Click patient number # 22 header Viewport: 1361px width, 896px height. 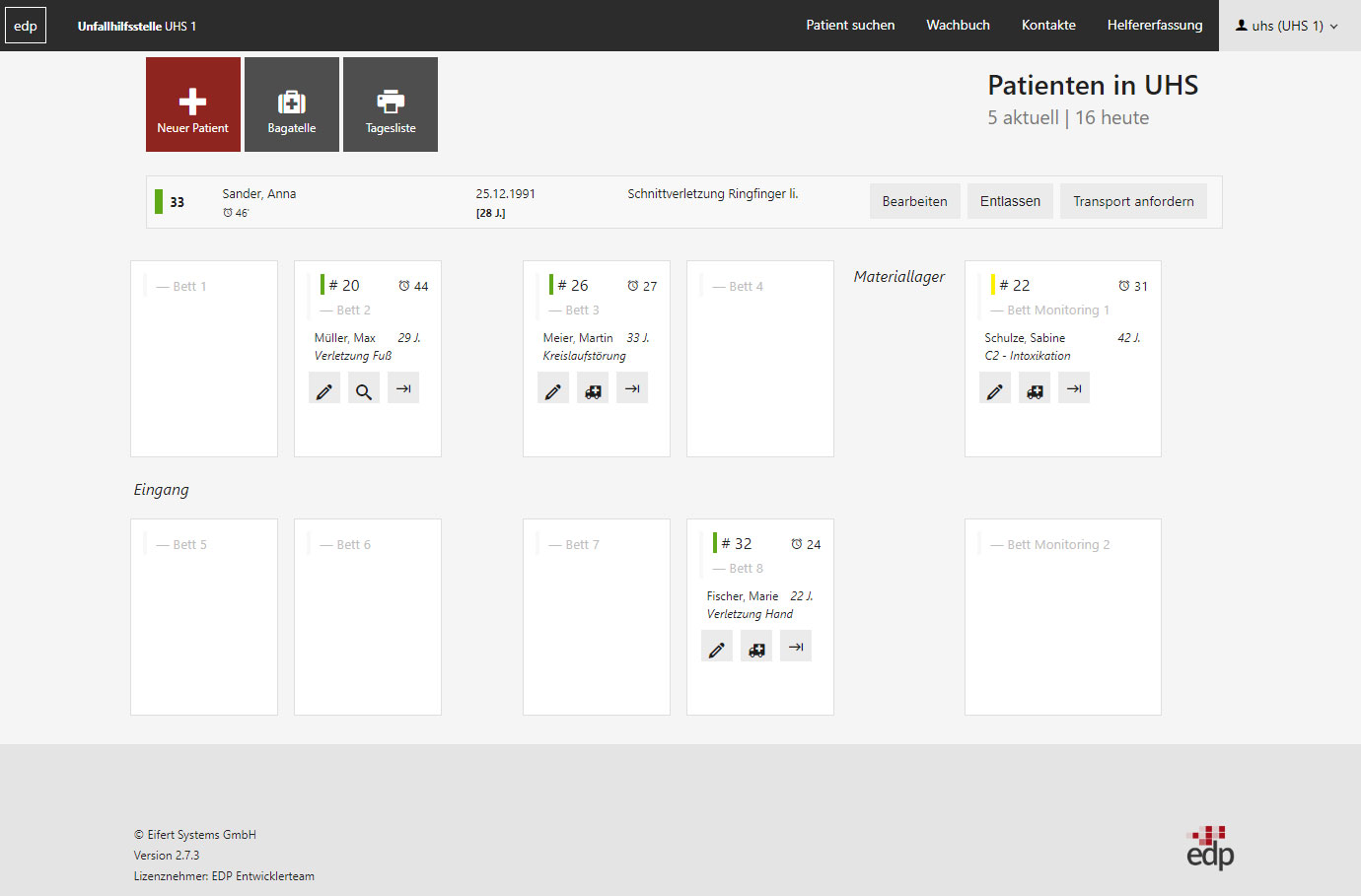[x=1015, y=286]
